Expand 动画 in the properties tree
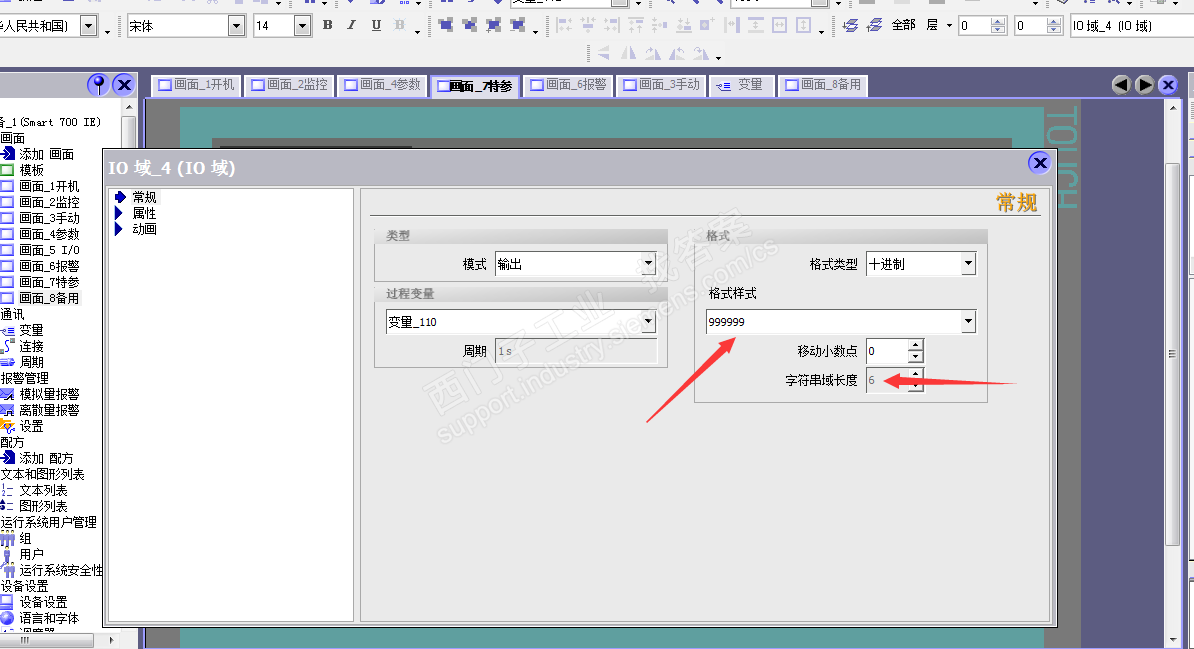Image resolution: width=1194 pixels, height=649 pixels. pyautogui.click(x=119, y=229)
